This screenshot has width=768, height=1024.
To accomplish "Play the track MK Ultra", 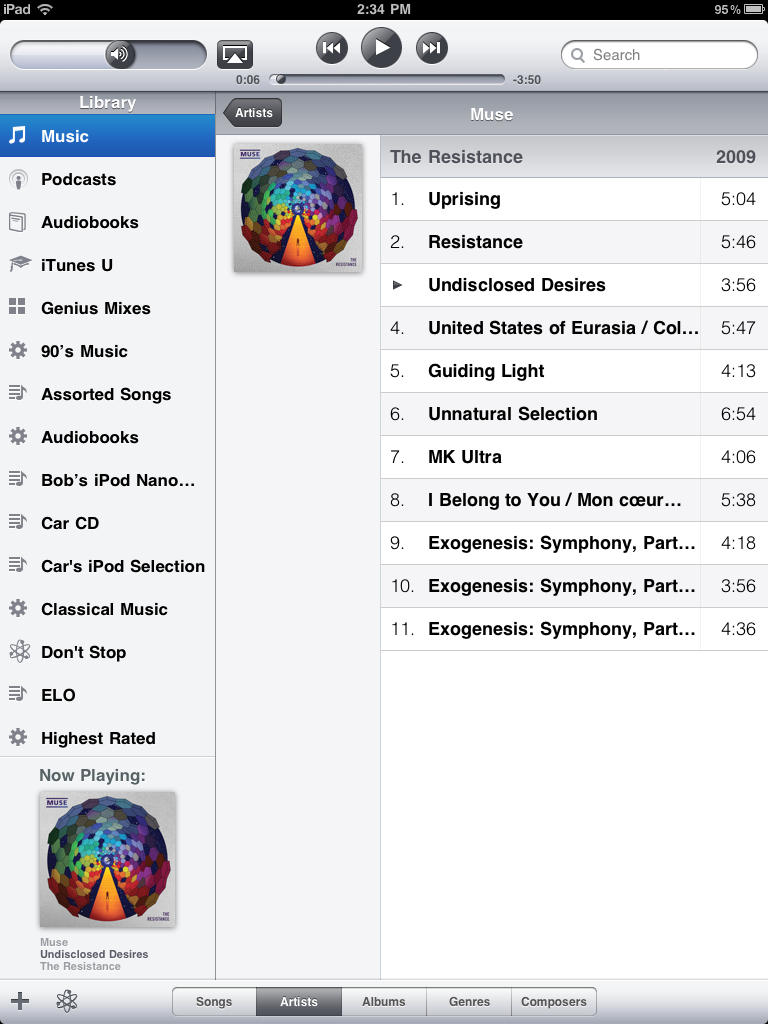I will [x=574, y=457].
